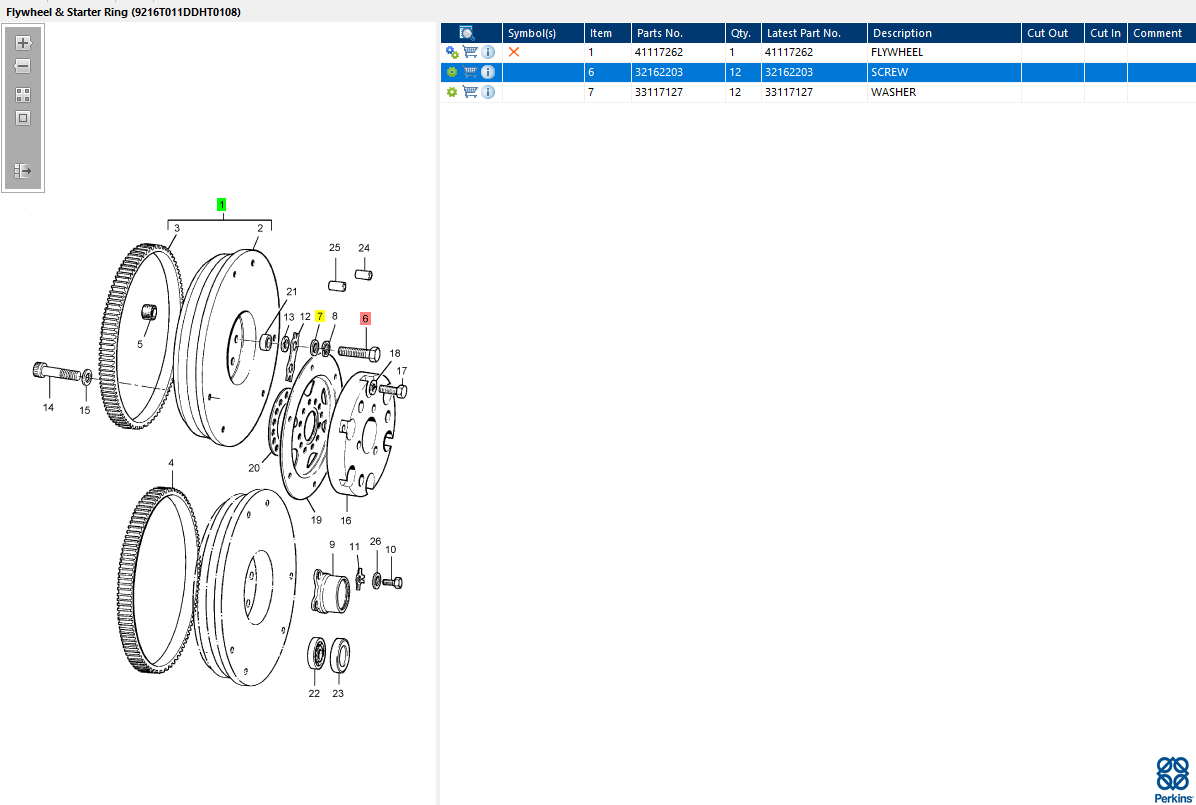This screenshot has width=1196, height=805.
Task: Click the four-squares grid view icon
Action: pyautogui.click(x=23, y=95)
